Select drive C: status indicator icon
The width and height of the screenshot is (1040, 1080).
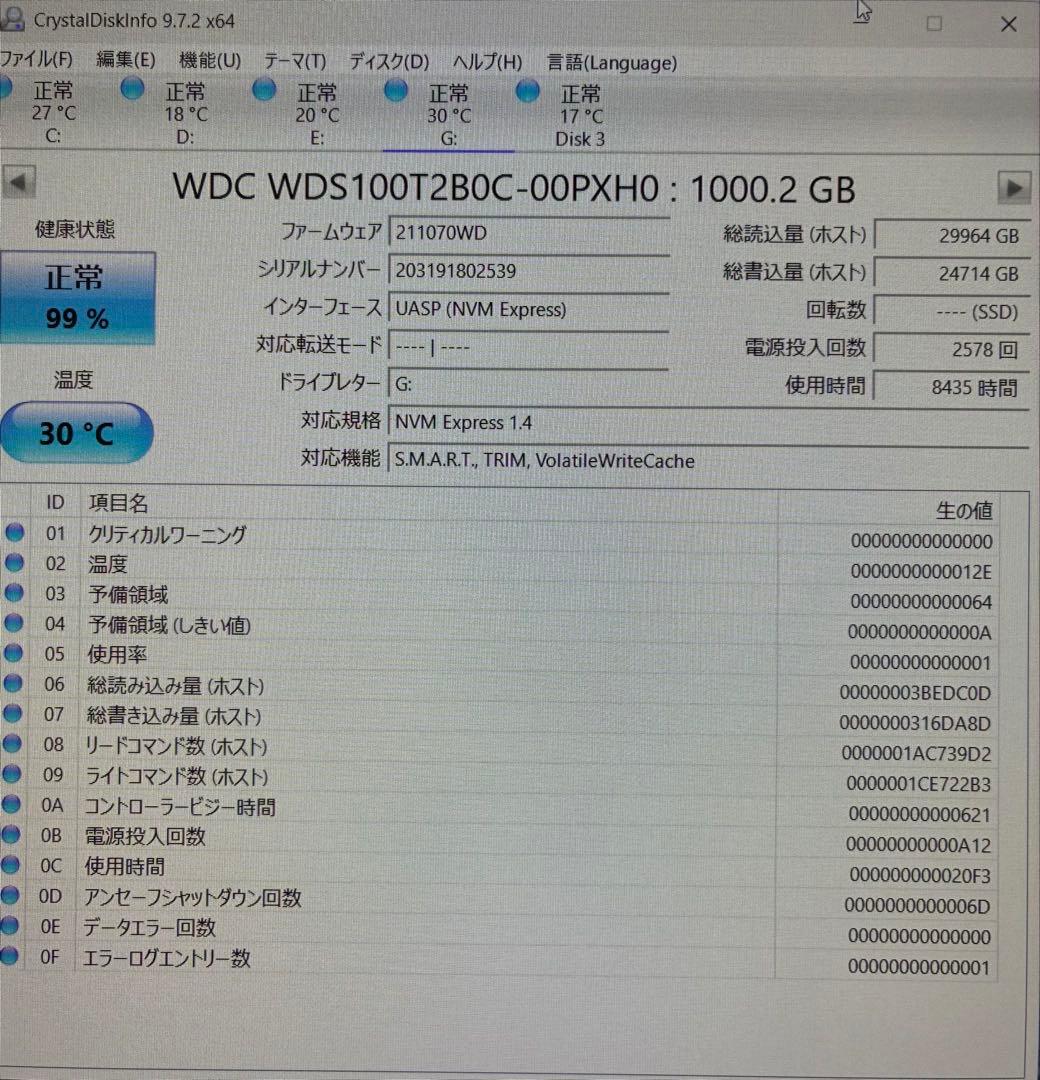(7, 89)
